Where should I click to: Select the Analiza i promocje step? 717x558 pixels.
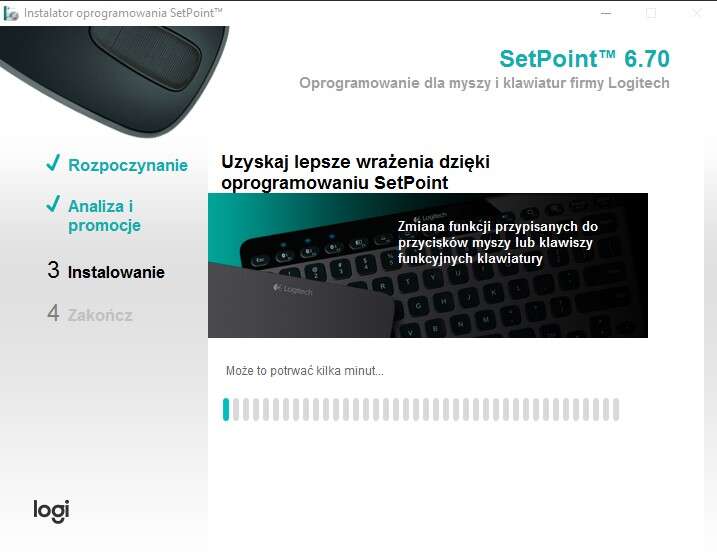coord(104,215)
